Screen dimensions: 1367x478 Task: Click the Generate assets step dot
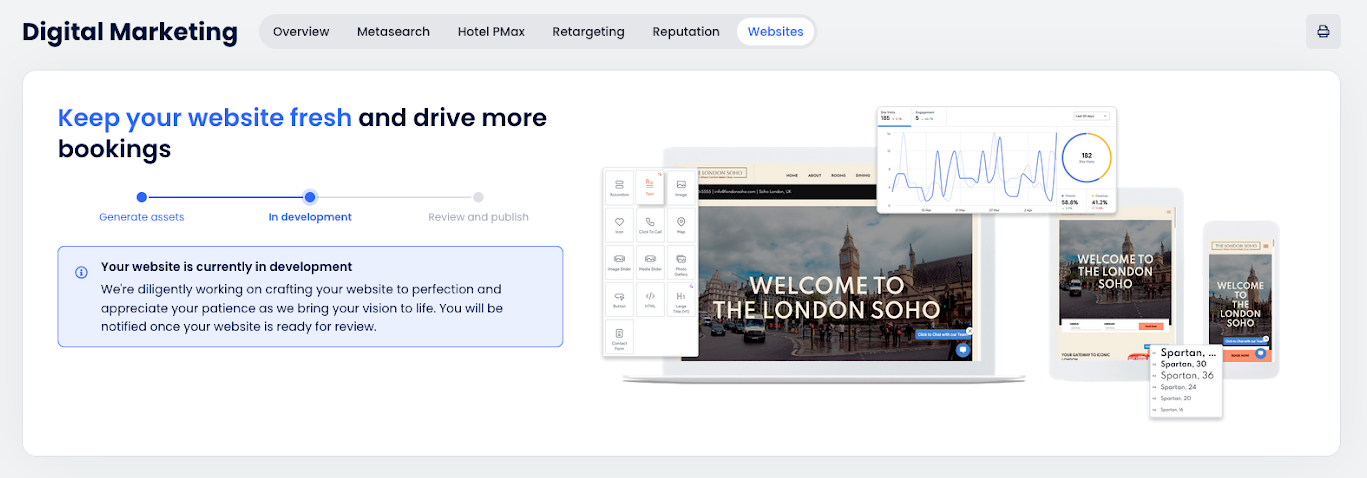tap(142, 197)
